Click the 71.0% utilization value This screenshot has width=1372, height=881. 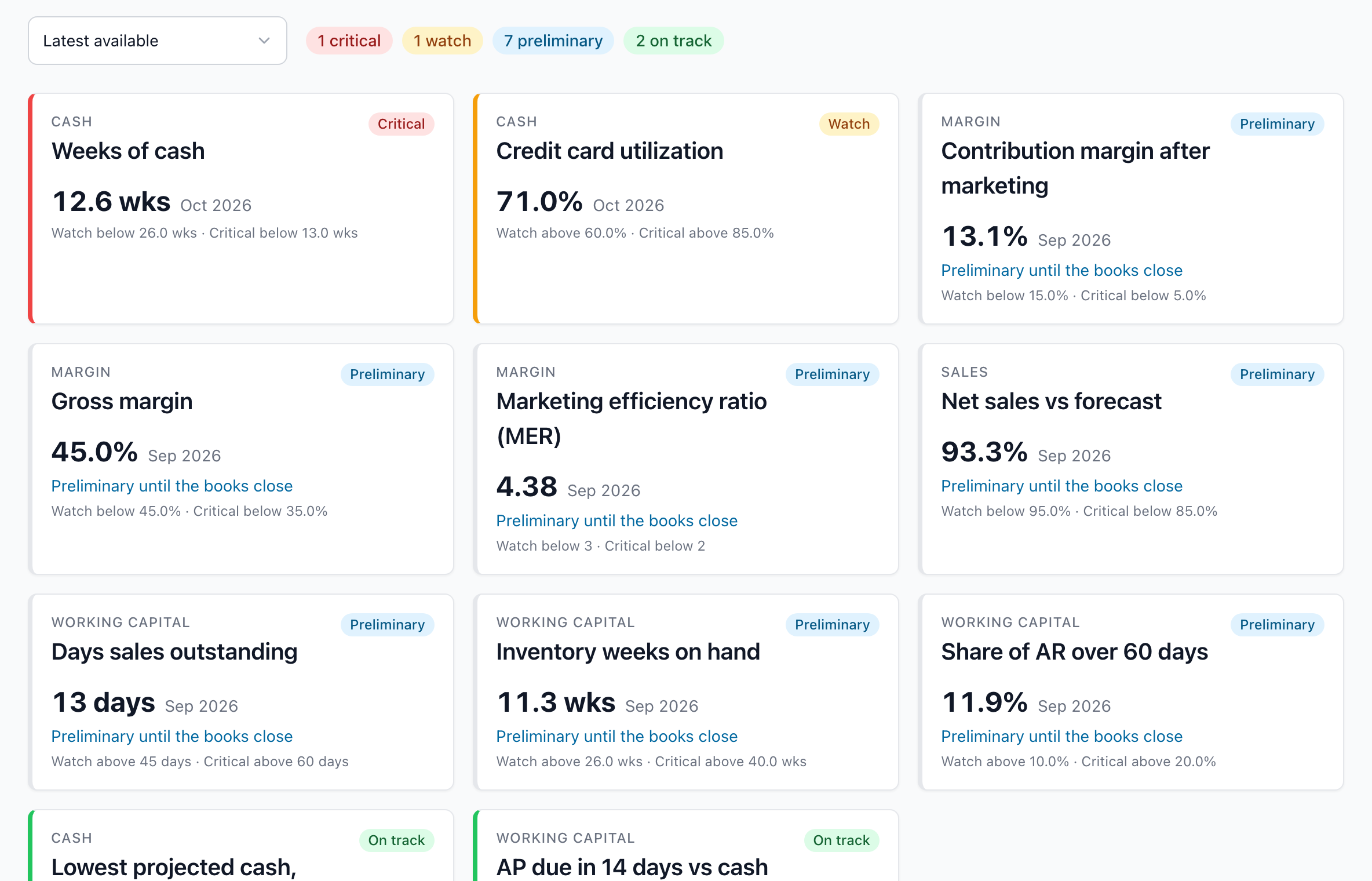539,201
